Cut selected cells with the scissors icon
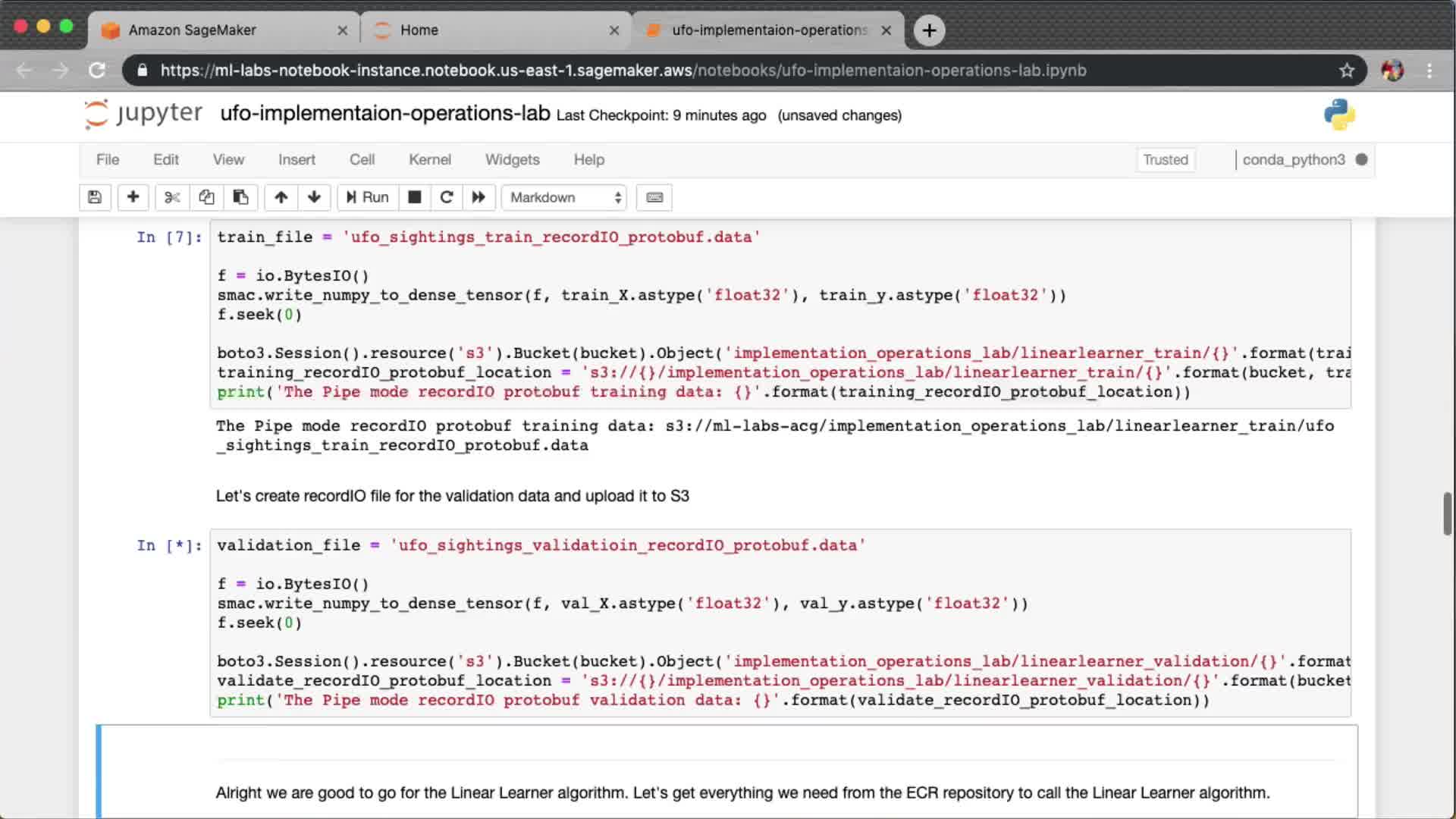Screen dimensions: 1456x819 pyautogui.click(x=172, y=197)
